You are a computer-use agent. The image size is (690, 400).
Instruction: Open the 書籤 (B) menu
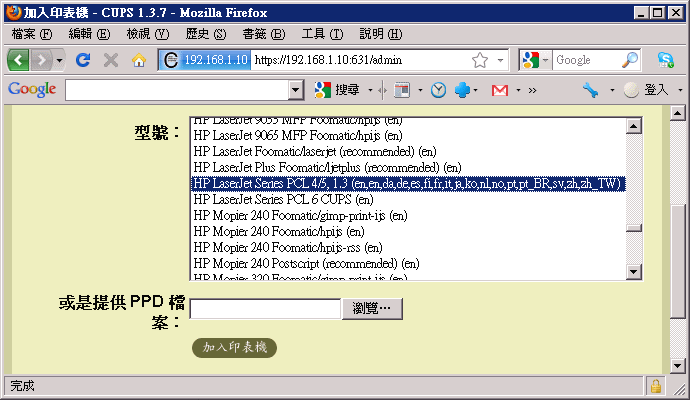pos(264,34)
